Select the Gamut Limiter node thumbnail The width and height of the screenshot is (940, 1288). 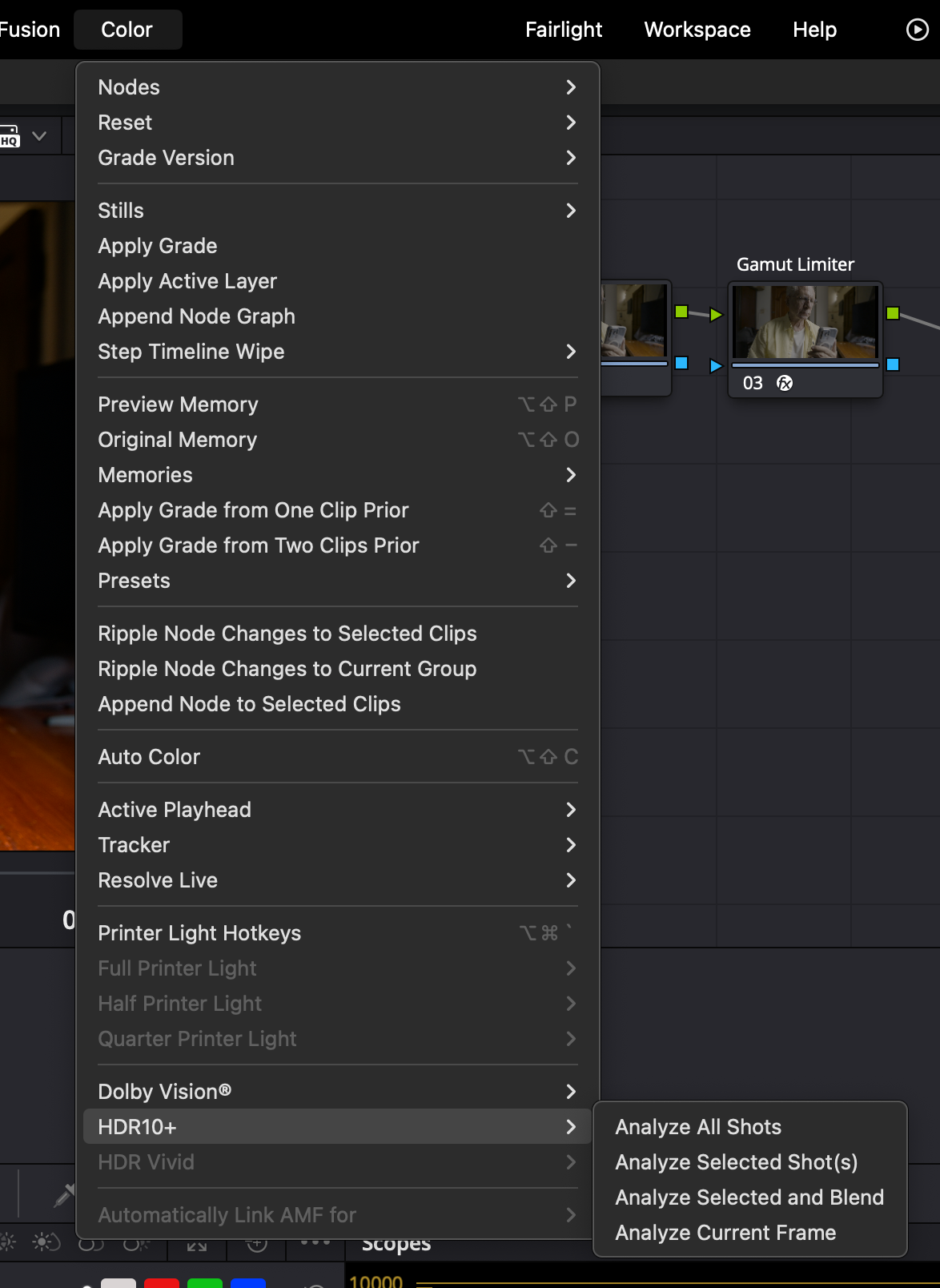coord(805,322)
